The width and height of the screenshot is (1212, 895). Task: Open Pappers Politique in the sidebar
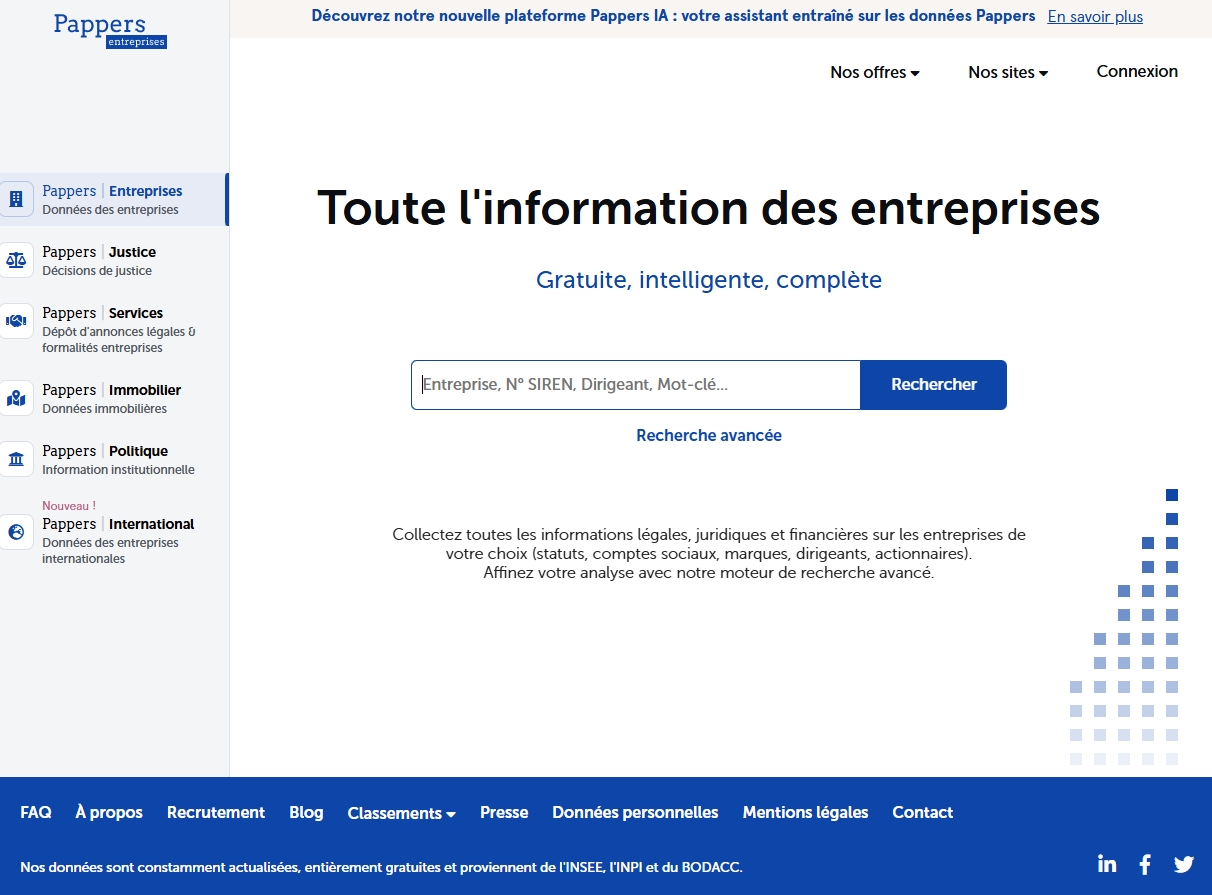[x=114, y=459]
